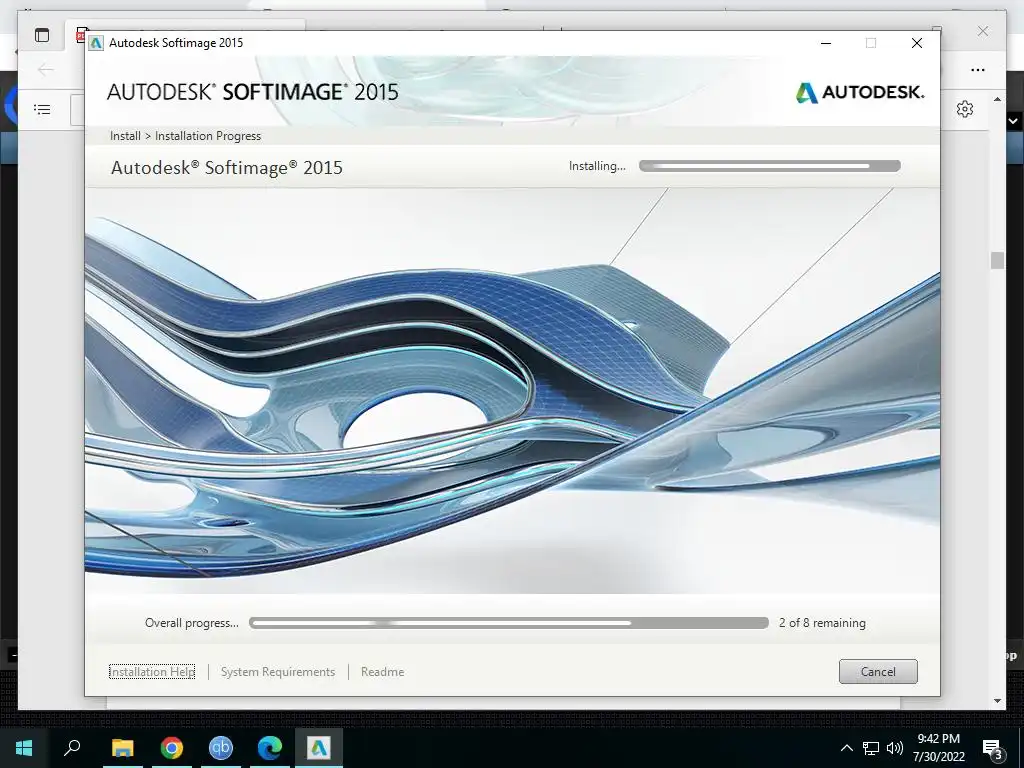Viewport: 1024px width, 768px height.
Task: Click the 'Install > Installation Progress' breadcrumb
Action: point(185,136)
